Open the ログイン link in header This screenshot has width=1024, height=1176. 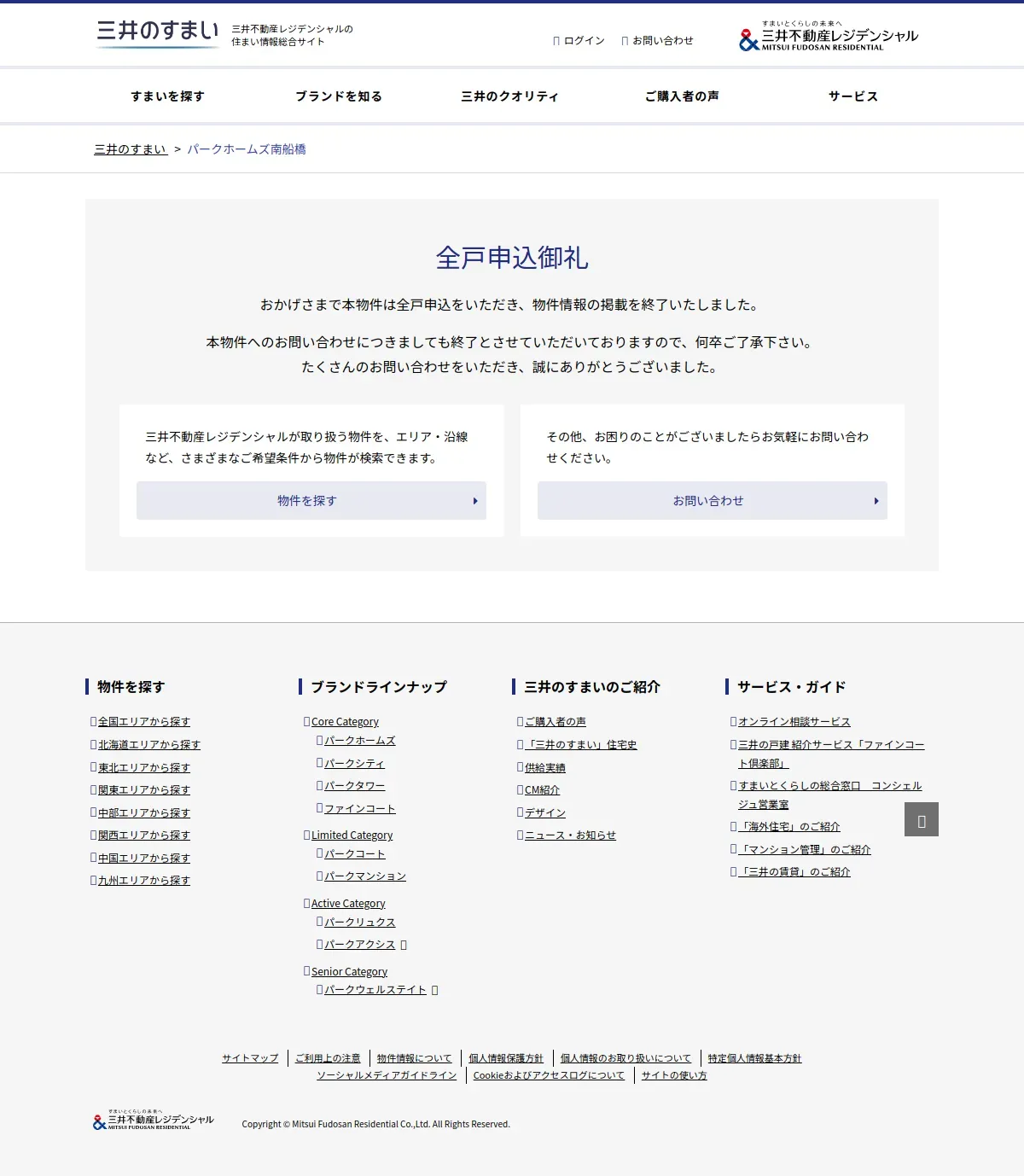(x=579, y=40)
